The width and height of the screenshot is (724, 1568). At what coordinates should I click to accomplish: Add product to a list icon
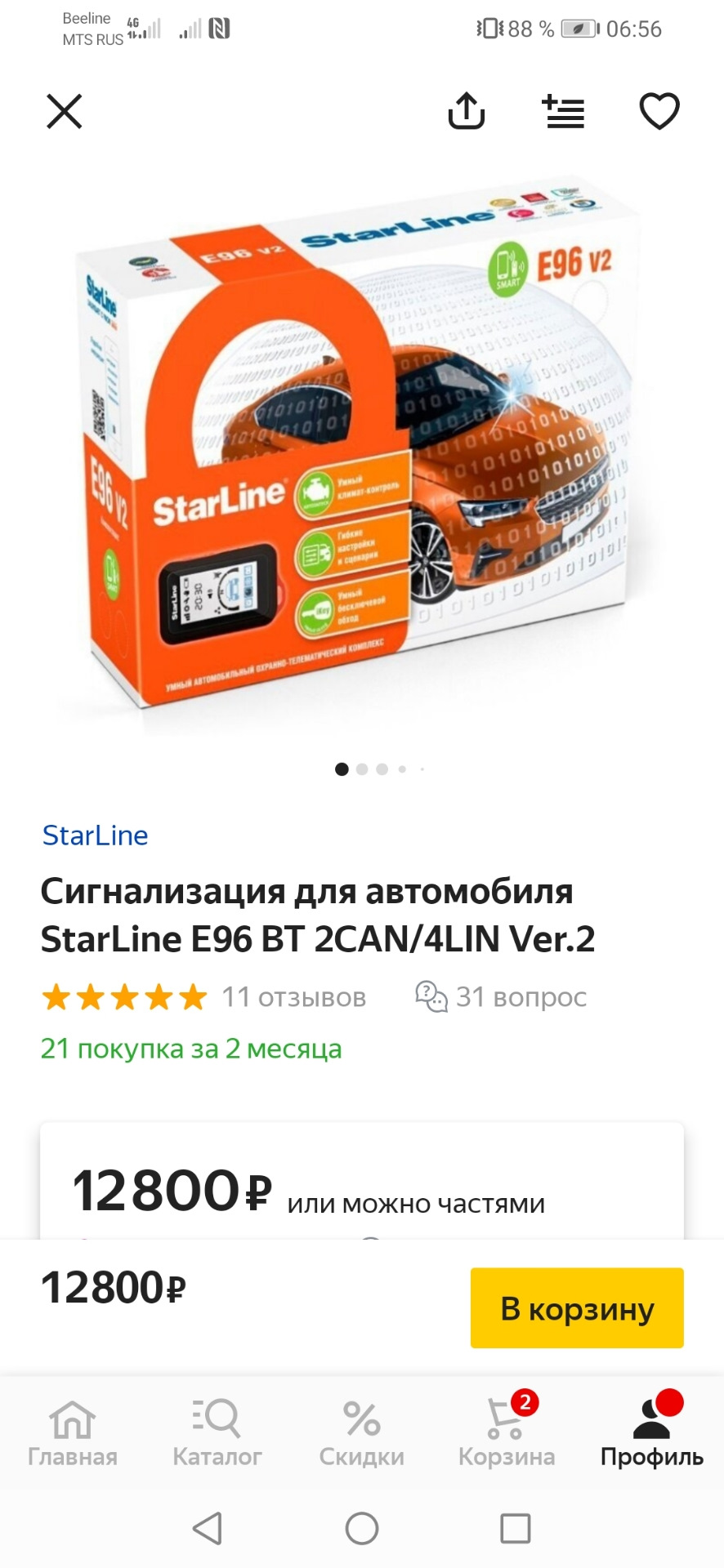pyautogui.click(x=563, y=111)
